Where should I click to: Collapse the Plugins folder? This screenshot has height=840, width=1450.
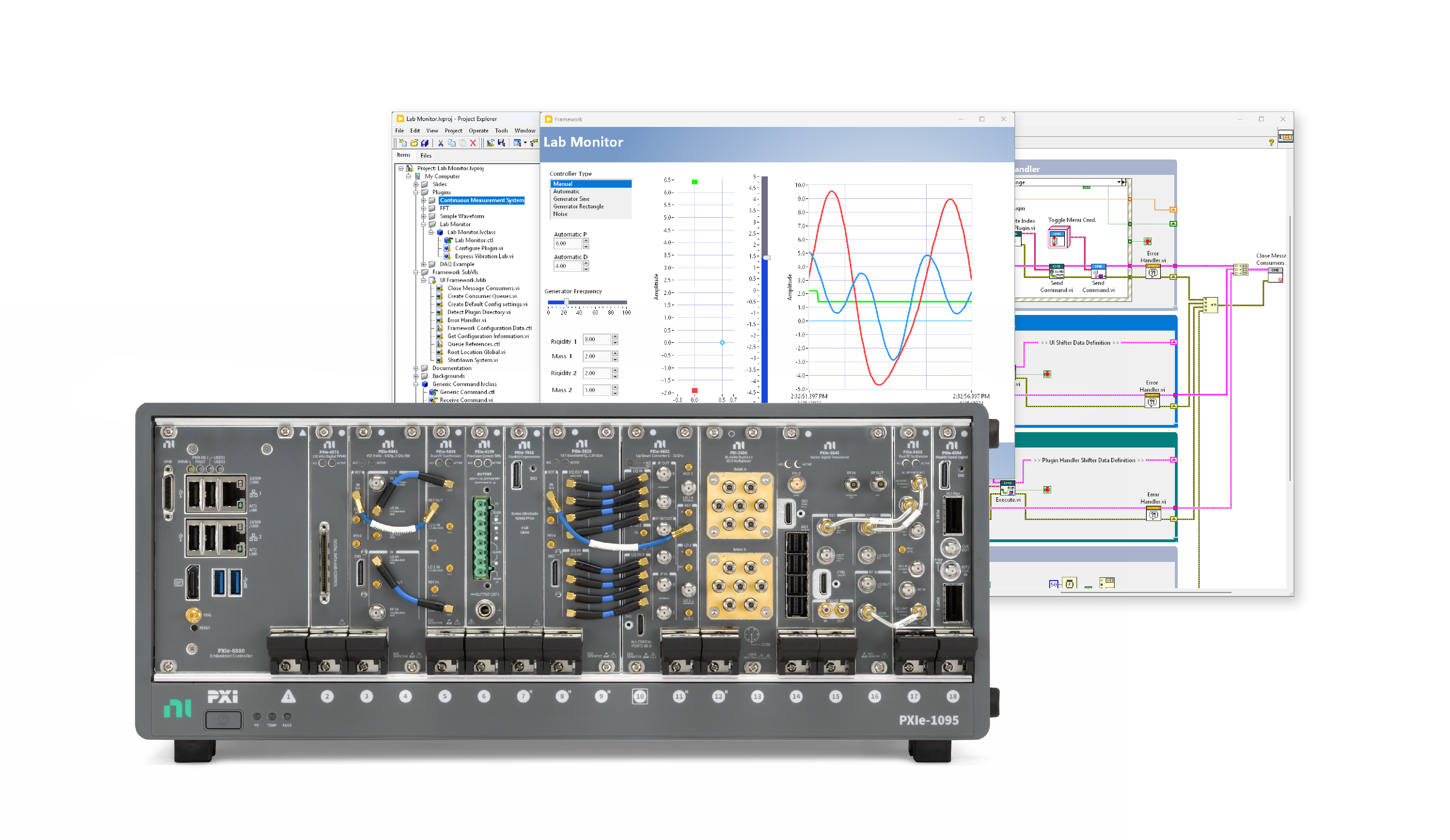click(416, 193)
